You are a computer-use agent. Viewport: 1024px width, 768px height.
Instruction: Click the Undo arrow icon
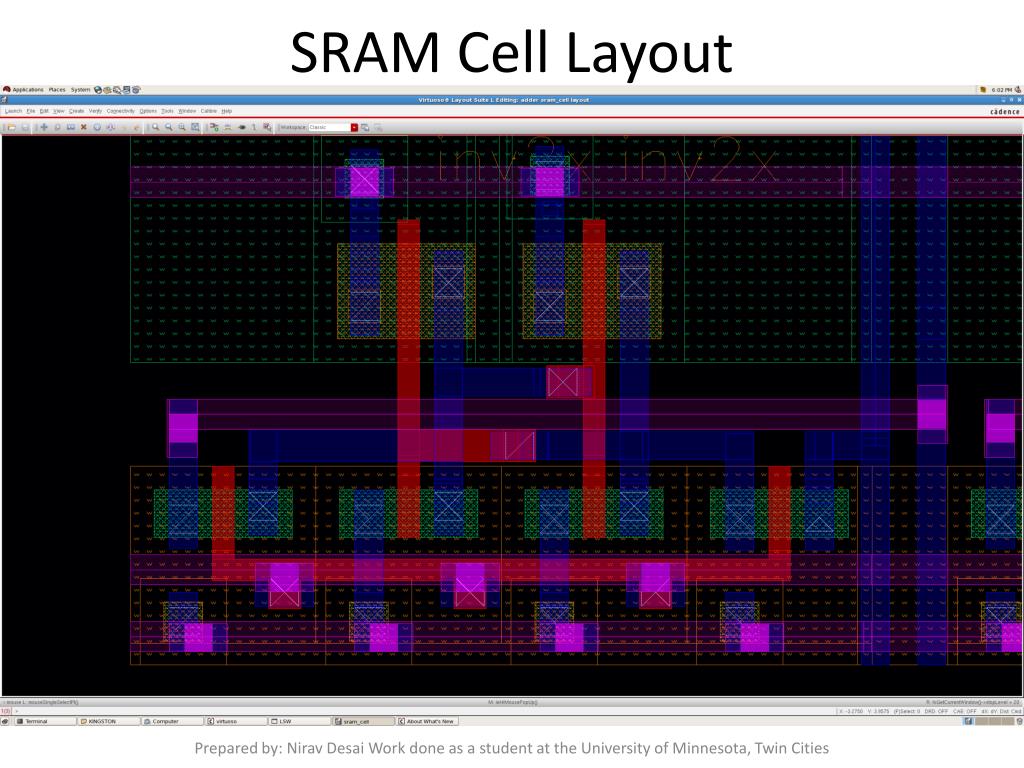point(123,127)
